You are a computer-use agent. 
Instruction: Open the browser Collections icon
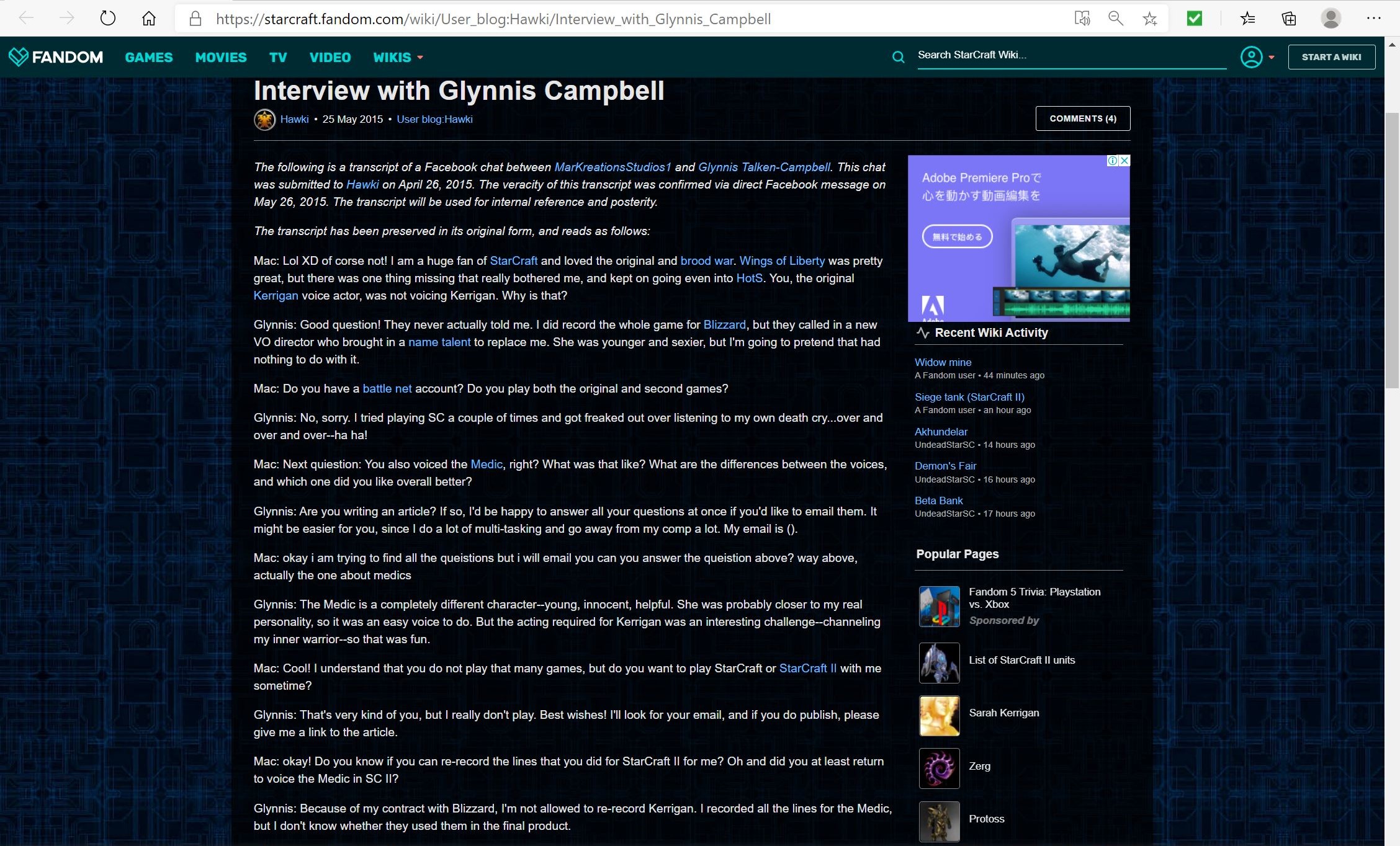[x=1288, y=18]
